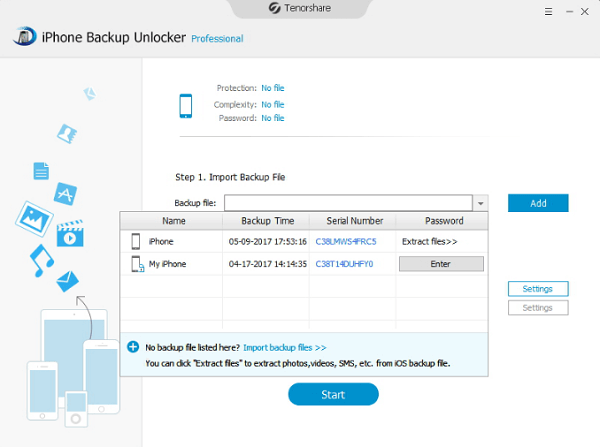Click the greyed lower Settings button

point(538,308)
